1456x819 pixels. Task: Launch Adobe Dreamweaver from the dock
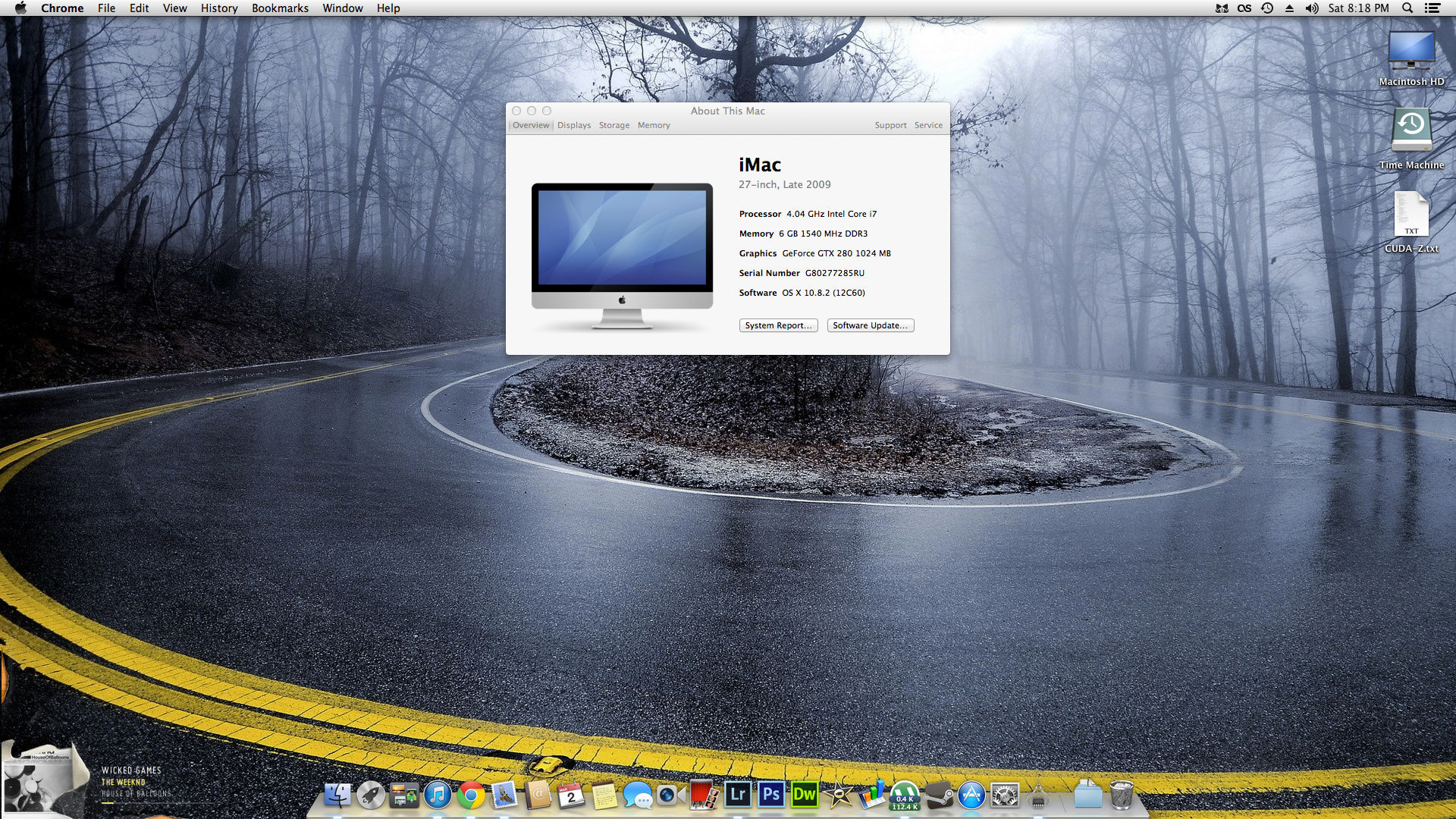tap(805, 795)
